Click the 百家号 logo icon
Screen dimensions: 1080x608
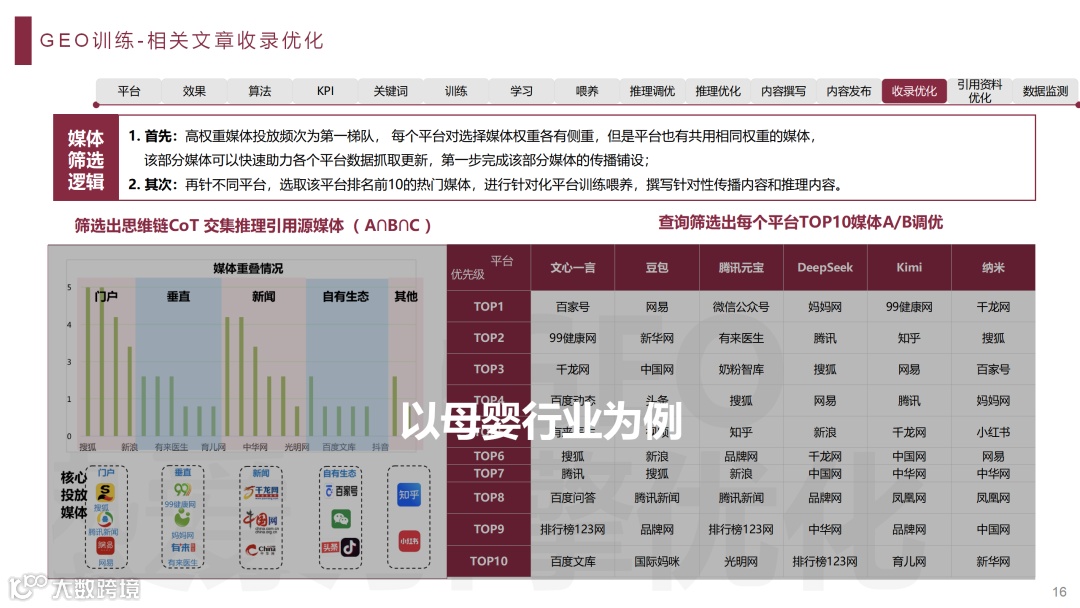tap(341, 491)
